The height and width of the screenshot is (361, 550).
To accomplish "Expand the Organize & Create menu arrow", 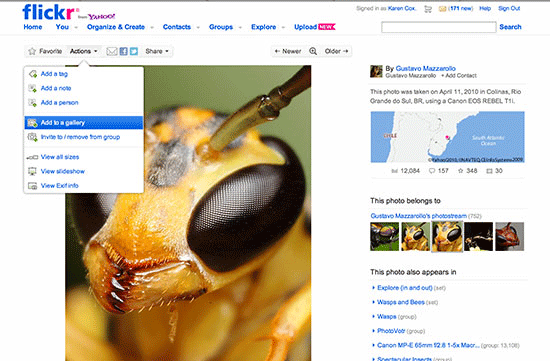I will pyautogui.click(x=152, y=27).
